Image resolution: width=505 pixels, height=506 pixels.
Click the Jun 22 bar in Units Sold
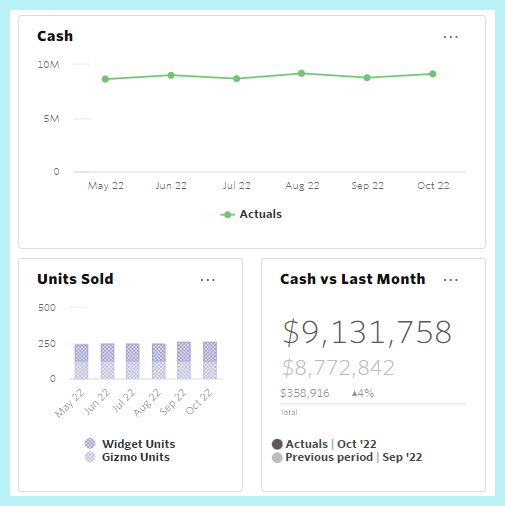pos(107,361)
